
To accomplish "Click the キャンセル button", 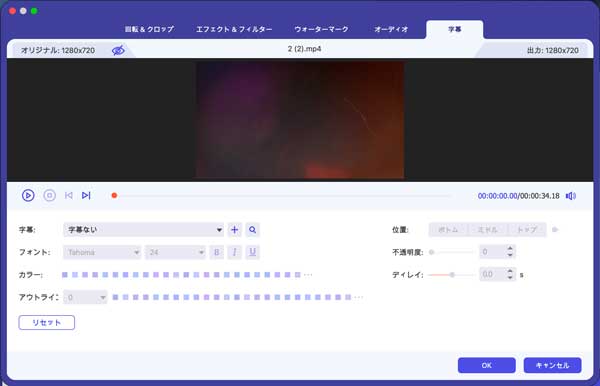I will coord(553,365).
